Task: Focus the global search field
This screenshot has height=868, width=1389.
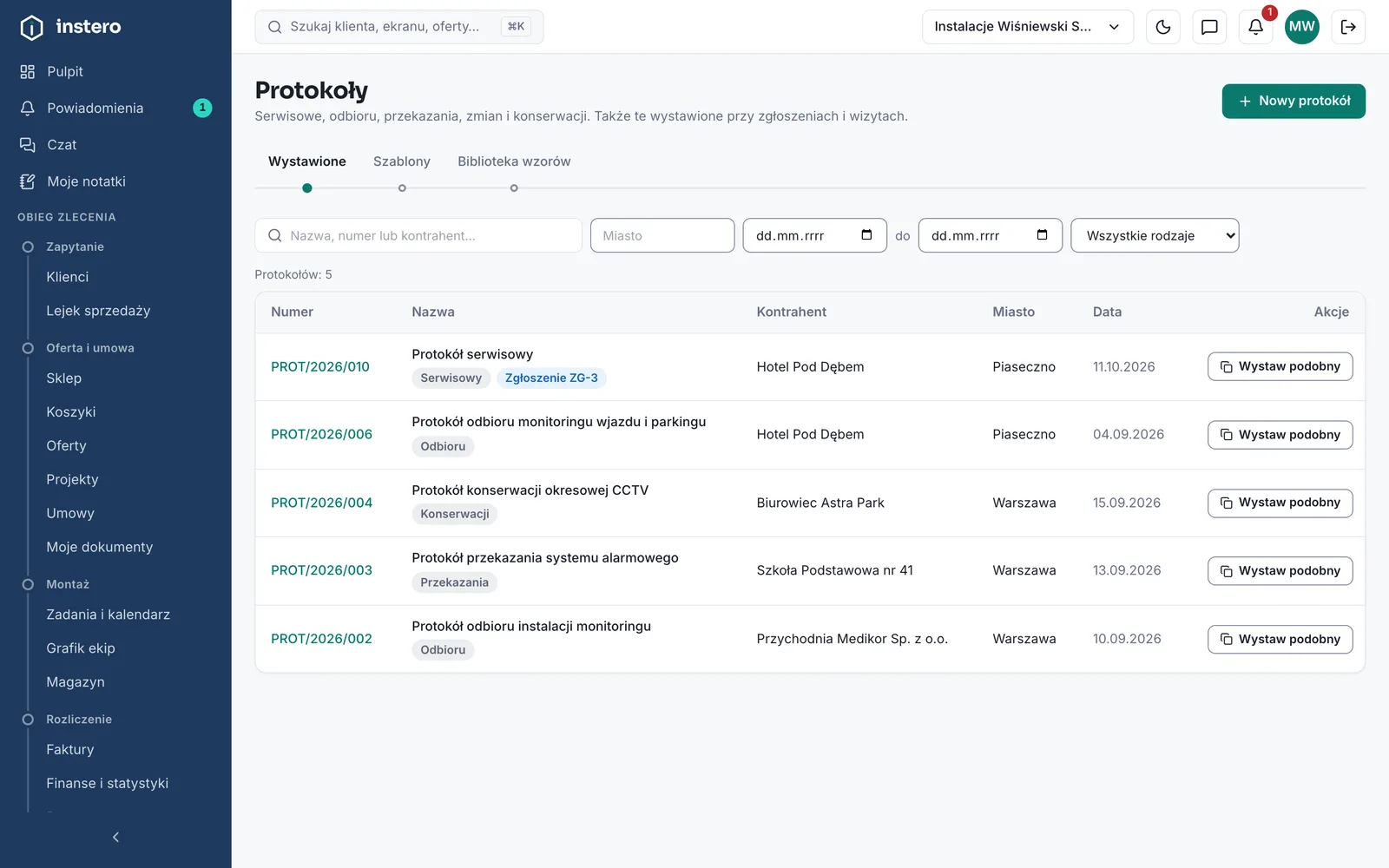Action: pyautogui.click(x=399, y=27)
